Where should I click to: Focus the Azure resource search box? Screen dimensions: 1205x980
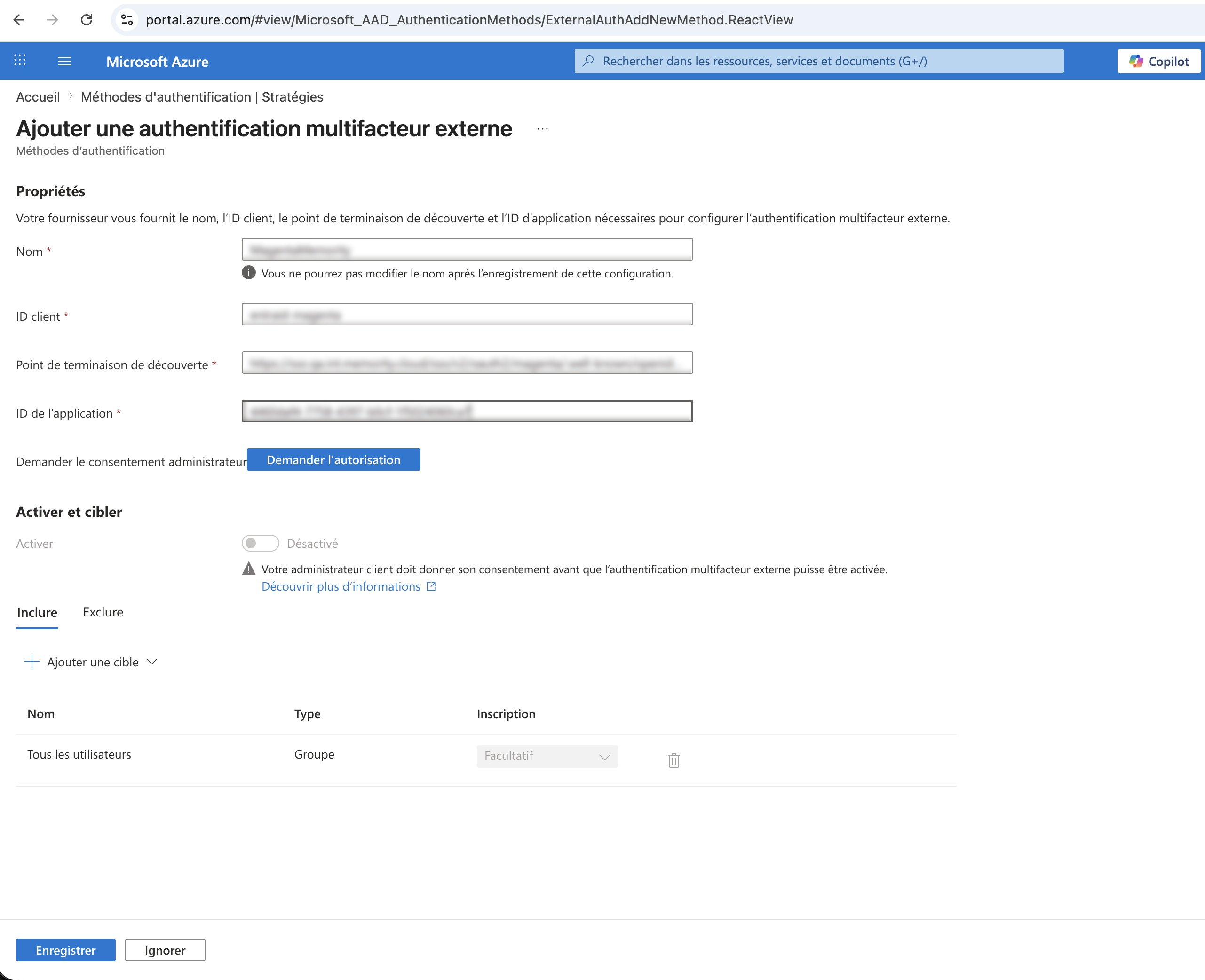pos(819,61)
